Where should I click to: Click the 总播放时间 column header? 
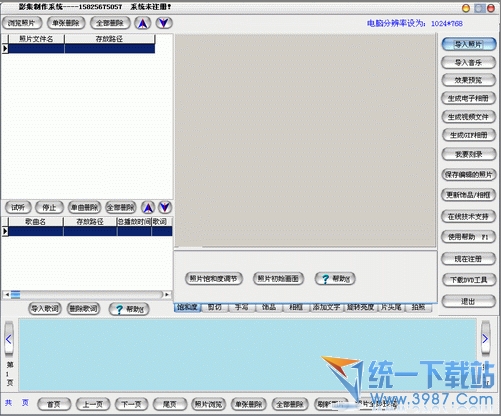[x=134, y=222]
